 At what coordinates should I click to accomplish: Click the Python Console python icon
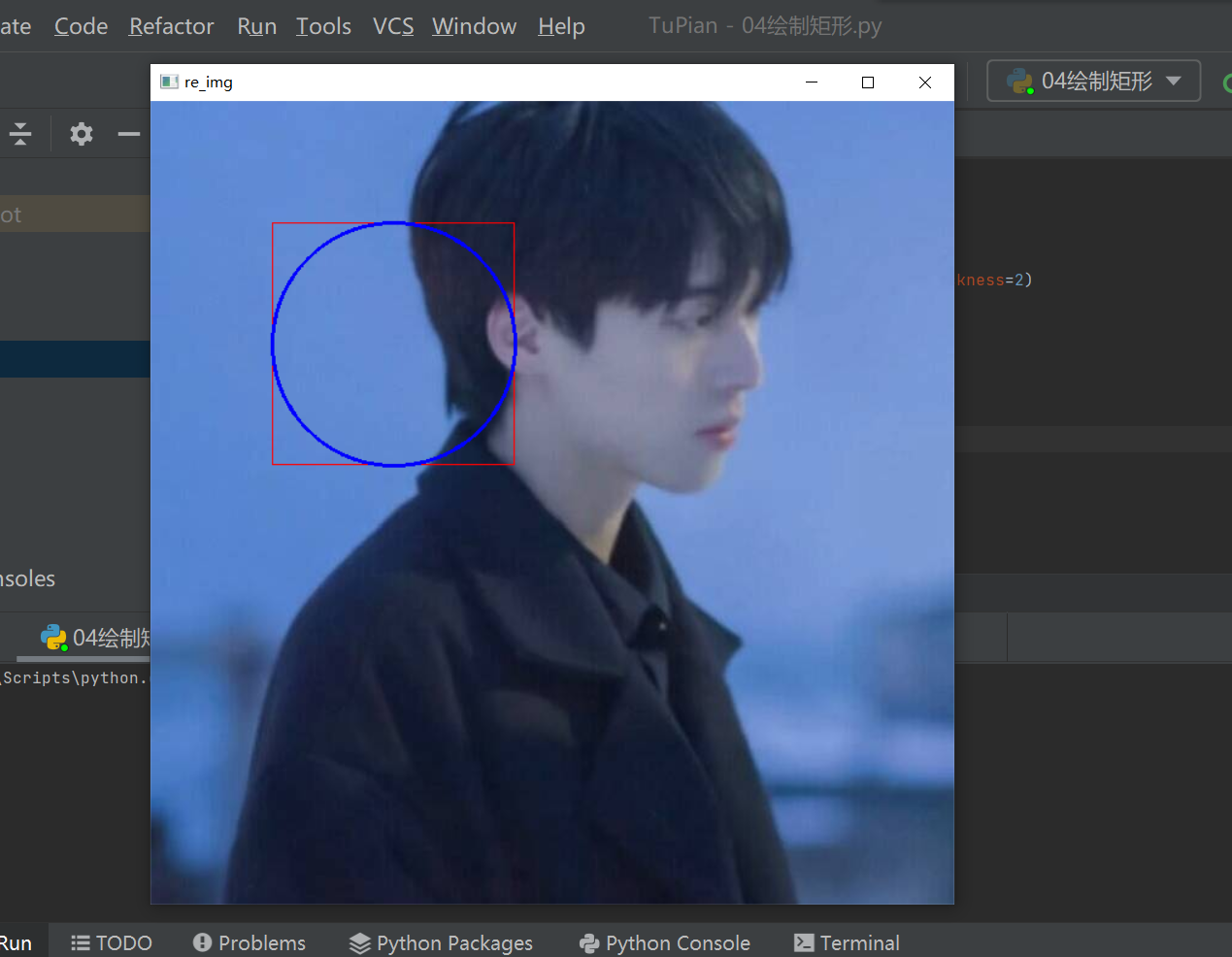tap(589, 942)
